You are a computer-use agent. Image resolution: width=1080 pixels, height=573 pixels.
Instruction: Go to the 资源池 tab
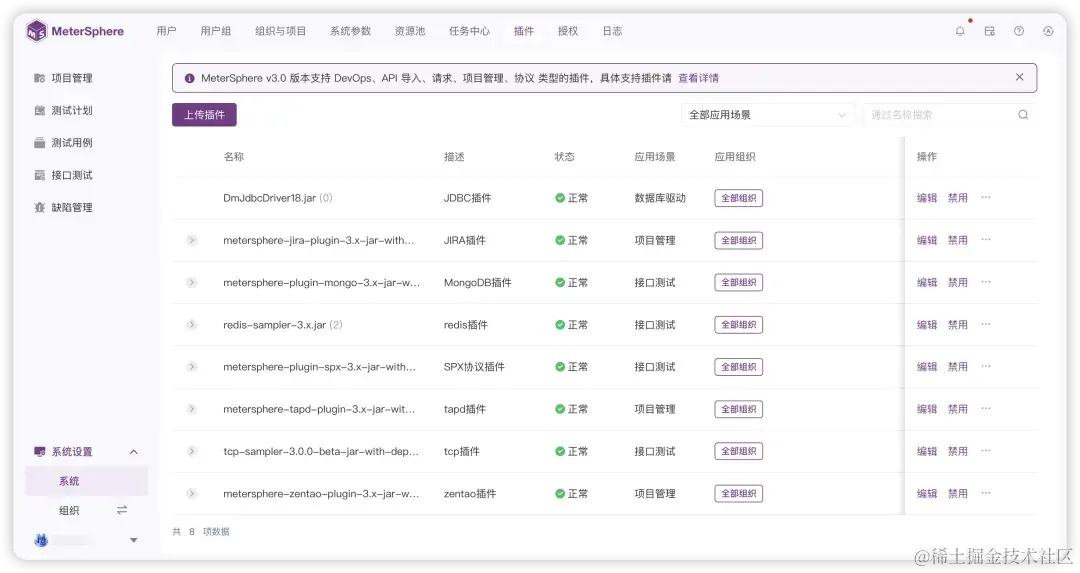point(410,31)
